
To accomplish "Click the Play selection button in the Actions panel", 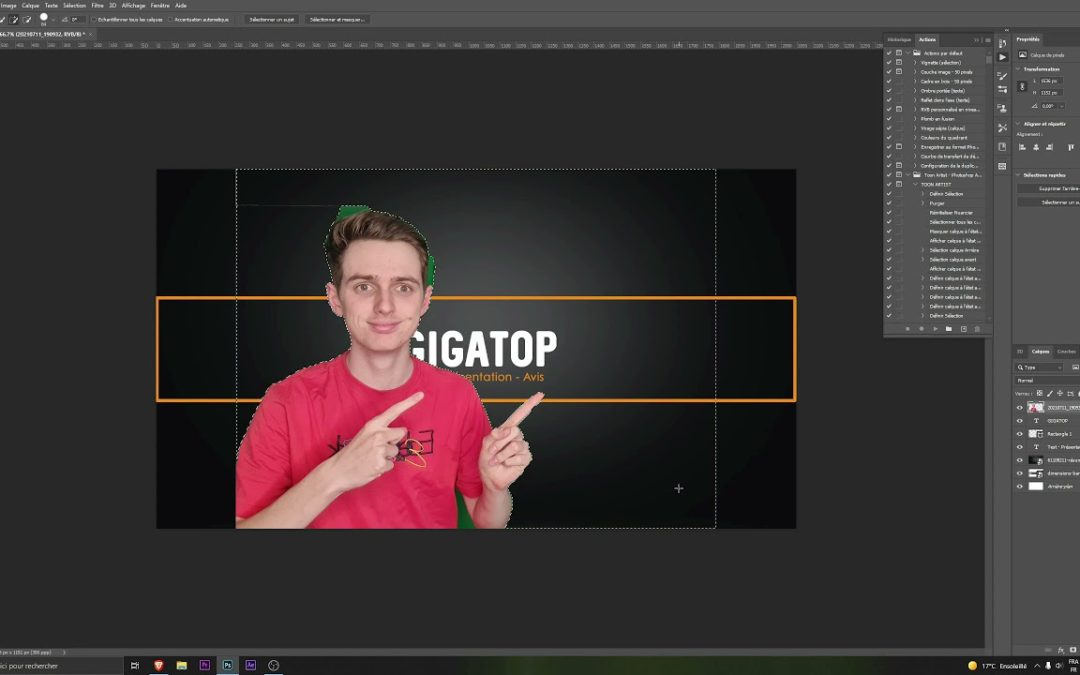I will [x=934, y=329].
